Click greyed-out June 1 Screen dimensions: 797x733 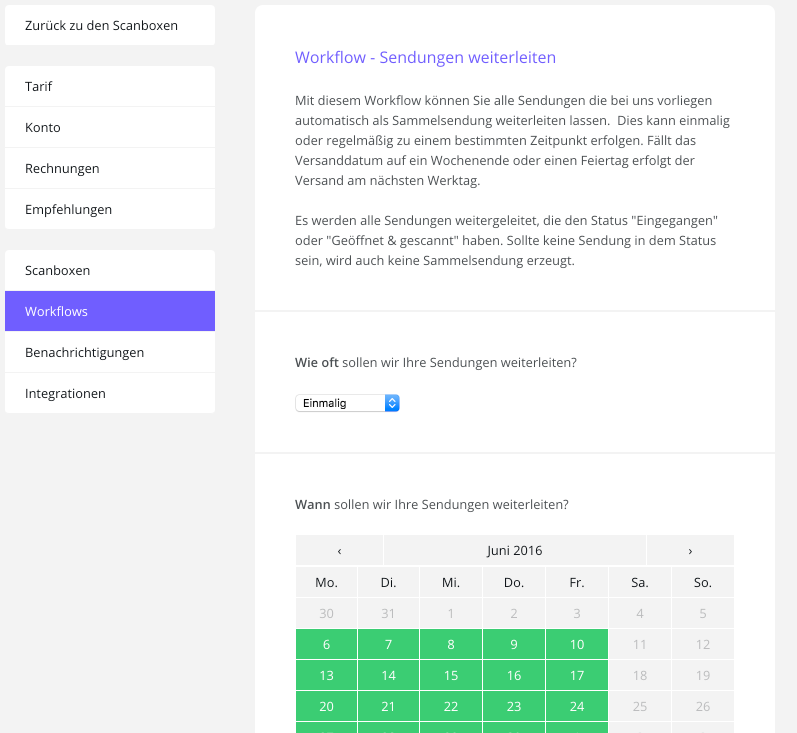451,614
